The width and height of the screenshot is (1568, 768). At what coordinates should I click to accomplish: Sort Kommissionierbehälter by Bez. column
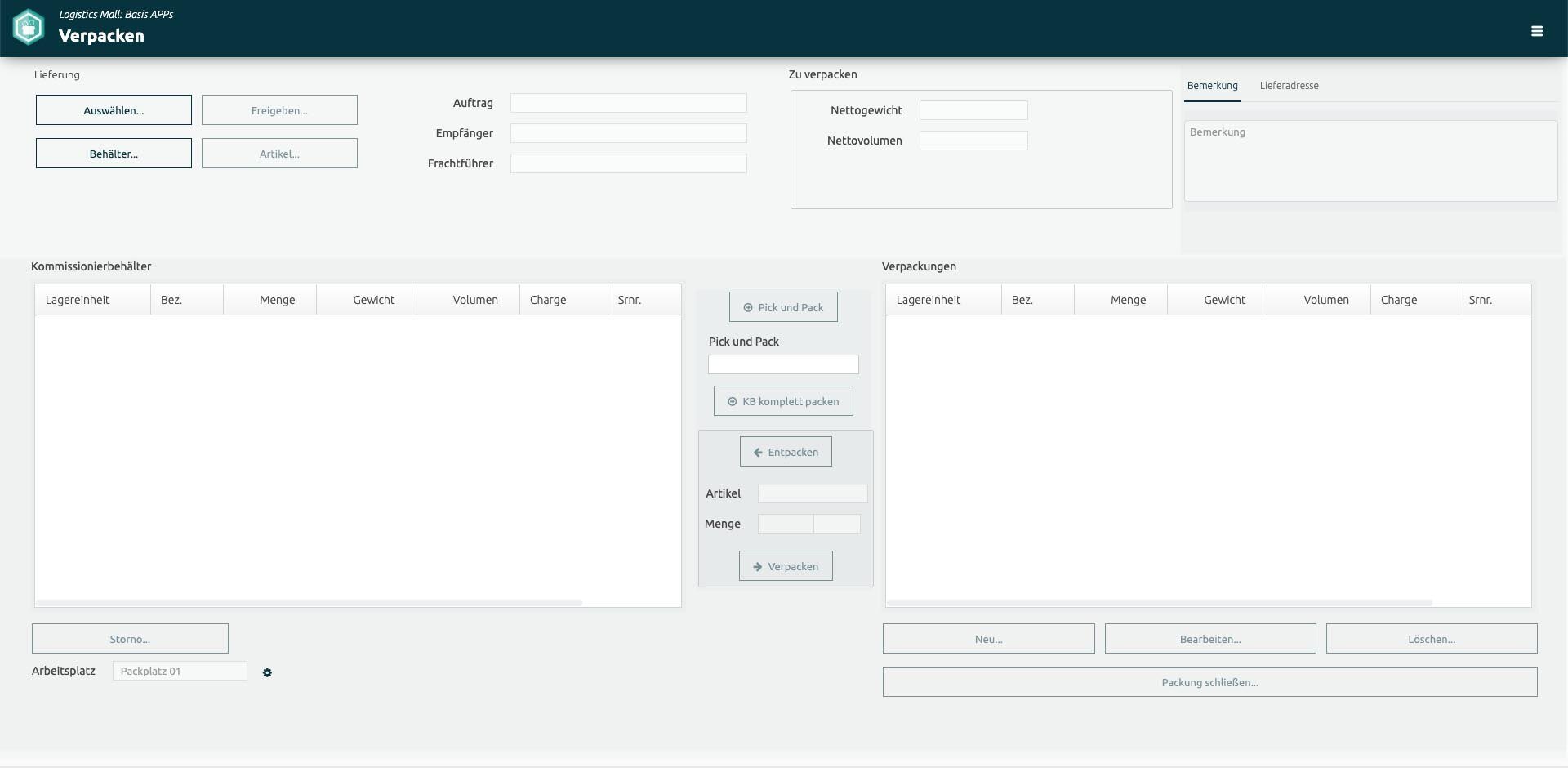point(187,300)
